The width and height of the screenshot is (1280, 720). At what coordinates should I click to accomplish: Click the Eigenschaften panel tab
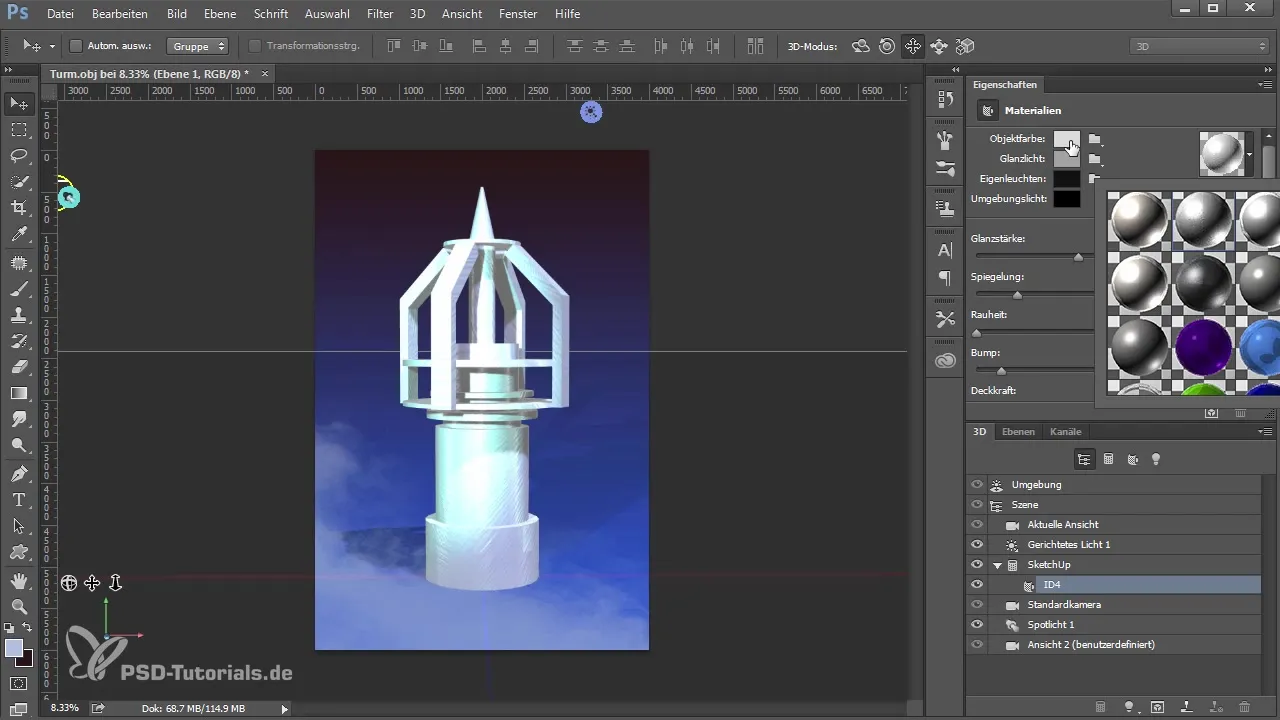1004,85
